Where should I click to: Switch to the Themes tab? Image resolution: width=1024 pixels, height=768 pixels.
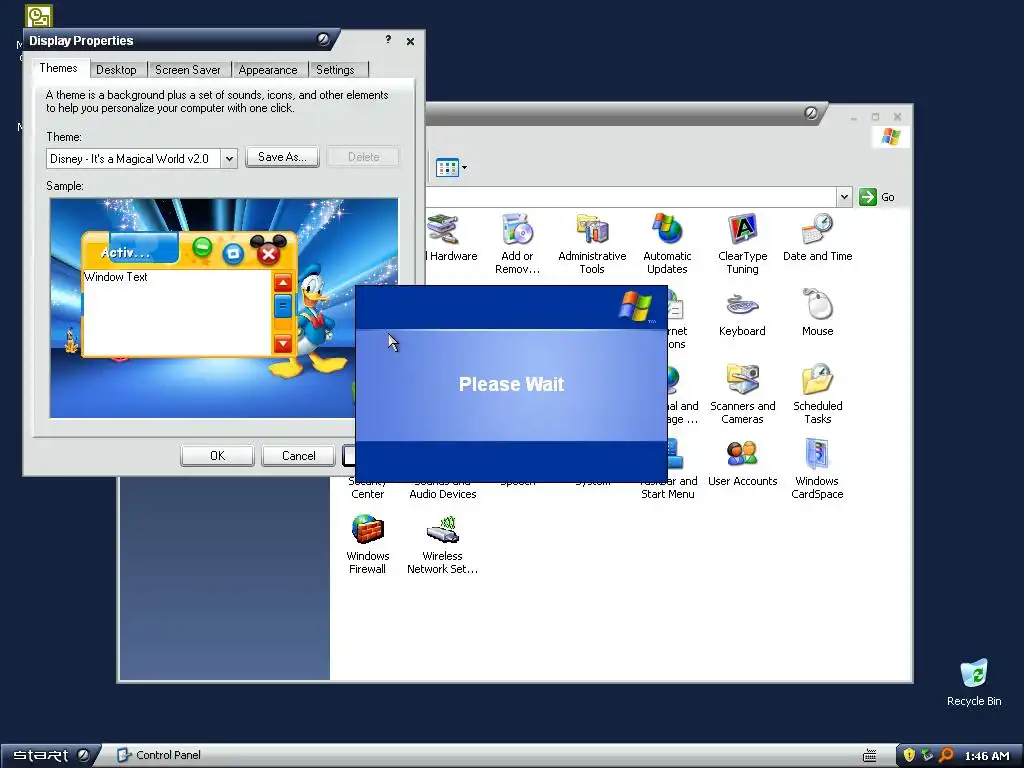tap(58, 68)
